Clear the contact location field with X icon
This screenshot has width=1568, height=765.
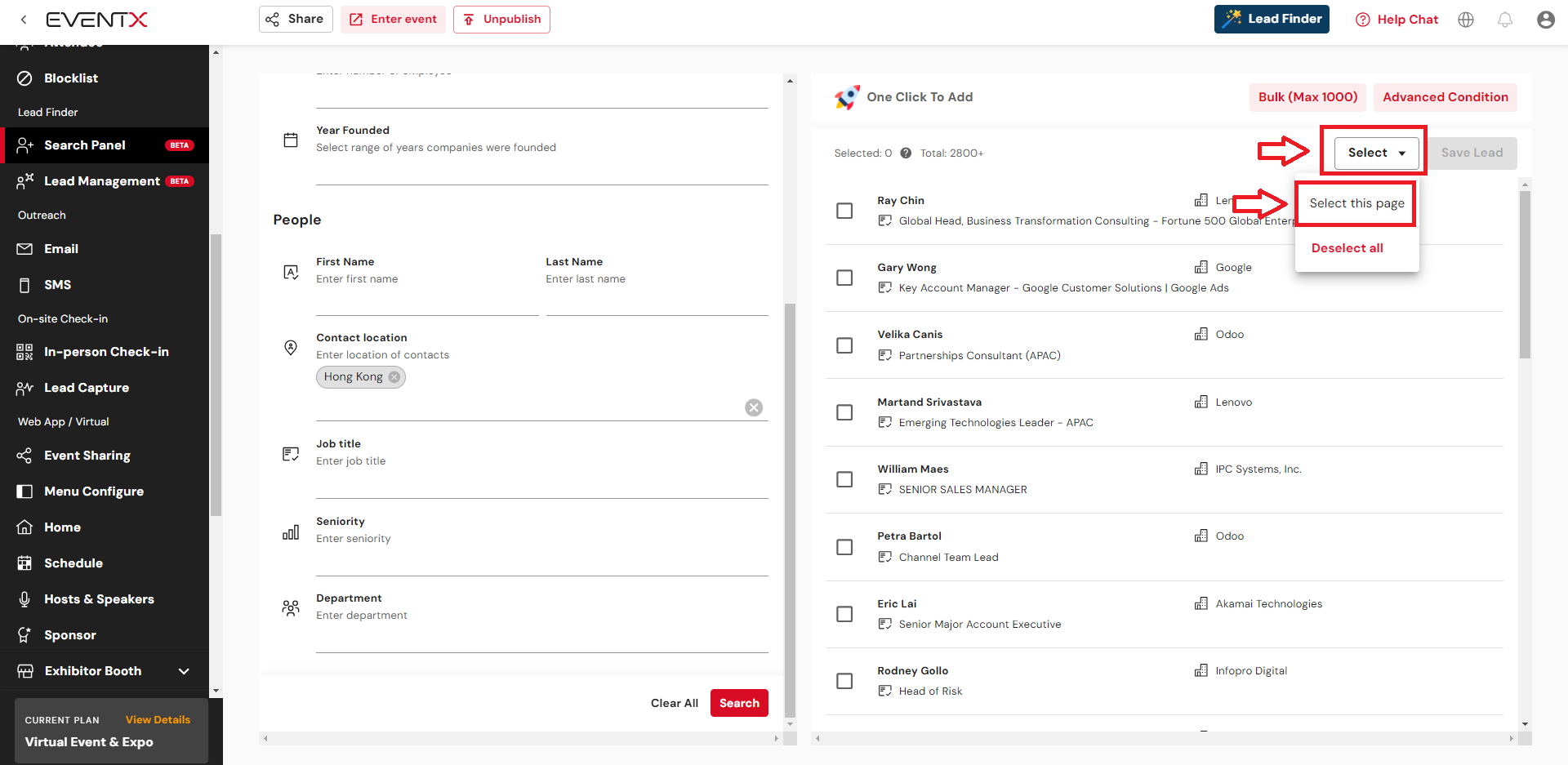[x=754, y=407]
